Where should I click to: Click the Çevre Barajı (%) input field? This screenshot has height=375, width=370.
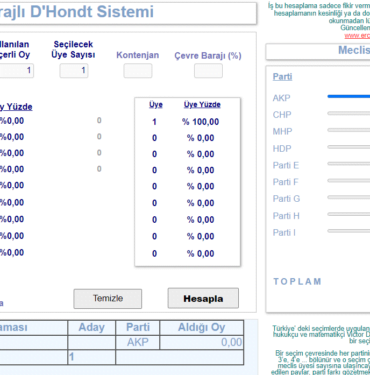208,71
